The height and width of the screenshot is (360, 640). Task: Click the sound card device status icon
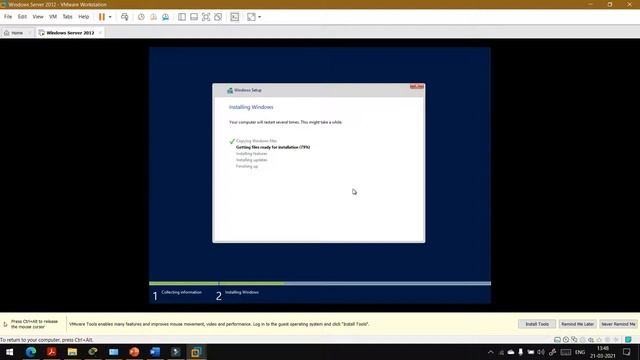(591, 340)
